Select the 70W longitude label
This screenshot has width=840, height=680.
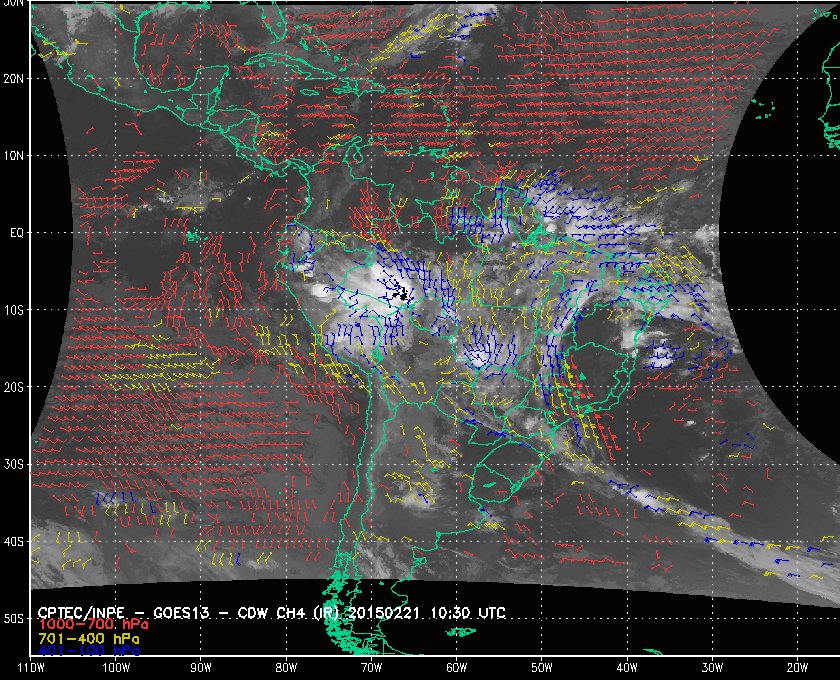(371, 667)
